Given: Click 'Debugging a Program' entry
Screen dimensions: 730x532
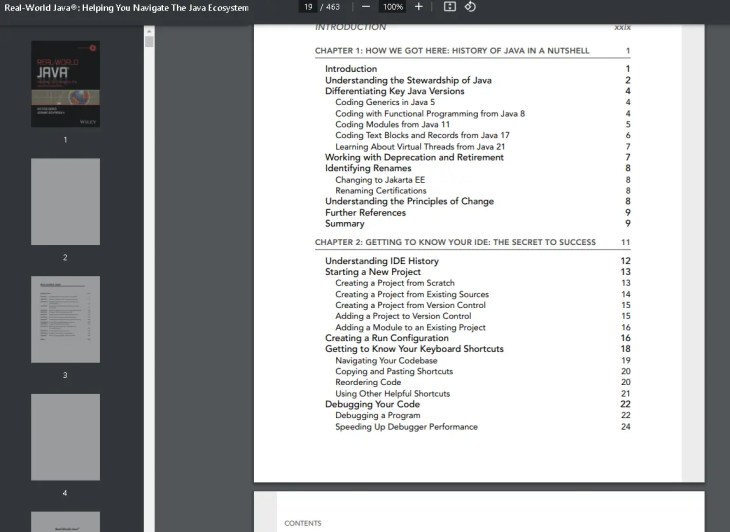Looking at the screenshot, I should tap(378, 415).
